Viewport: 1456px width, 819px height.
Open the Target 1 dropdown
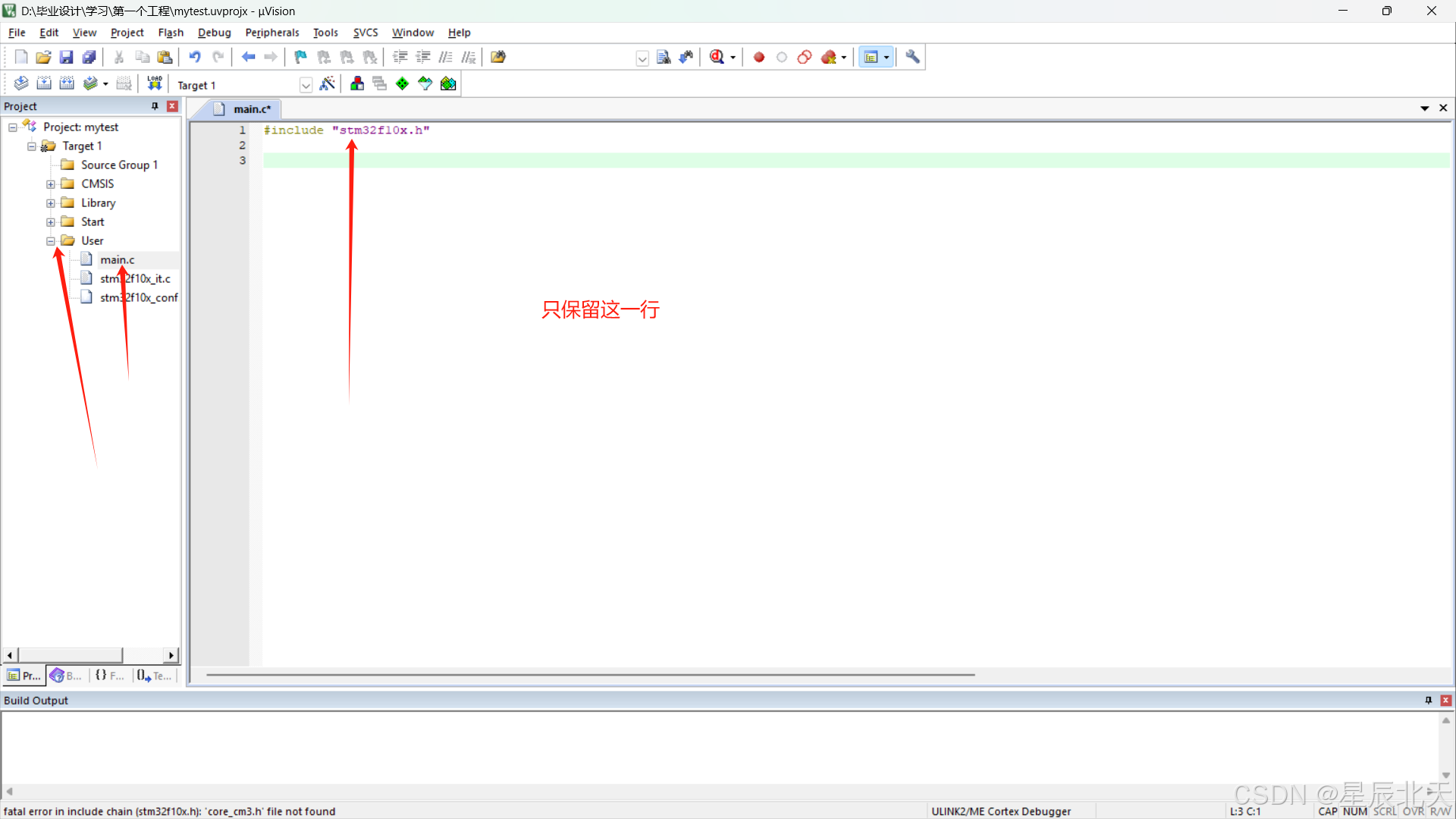(x=306, y=85)
